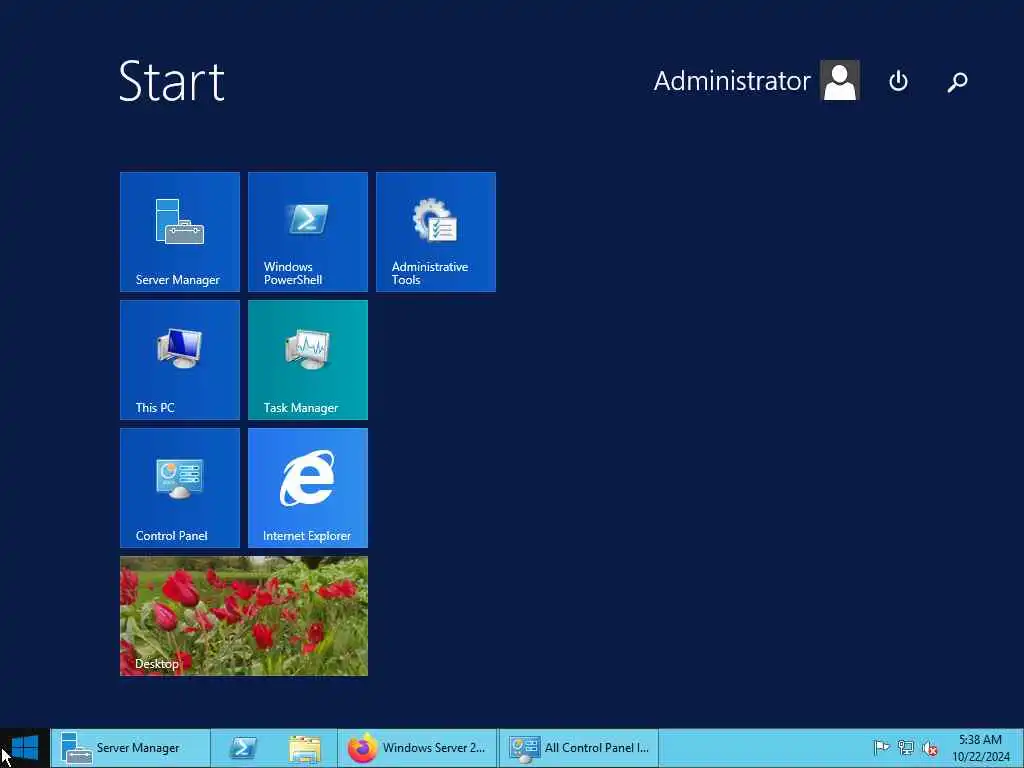
Task: Open the Administrative Tools tile
Action: tap(436, 232)
